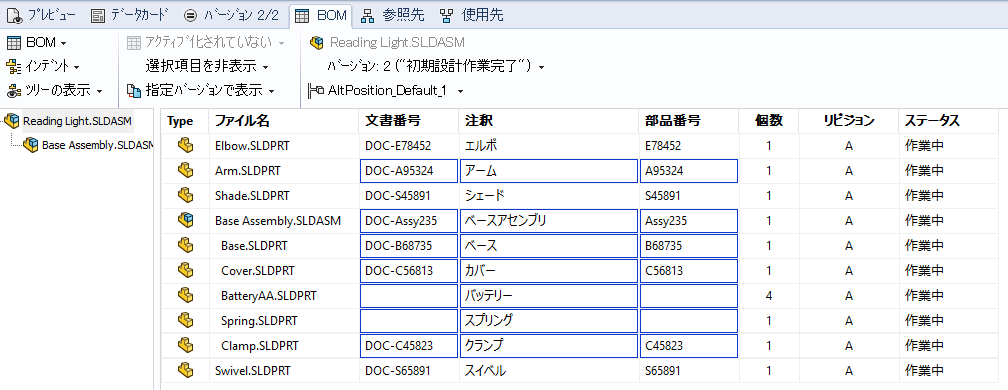Click the quantity 4 for BatteryAA.SLDPRT
The image size is (1008, 390).
(x=769, y=296)
